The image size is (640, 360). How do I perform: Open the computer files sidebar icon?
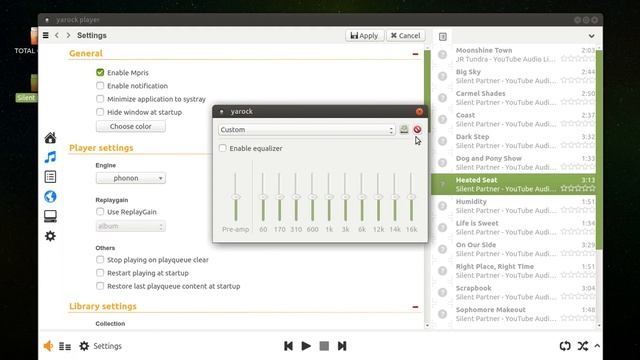pyautogui.click(x=50, y=216)
